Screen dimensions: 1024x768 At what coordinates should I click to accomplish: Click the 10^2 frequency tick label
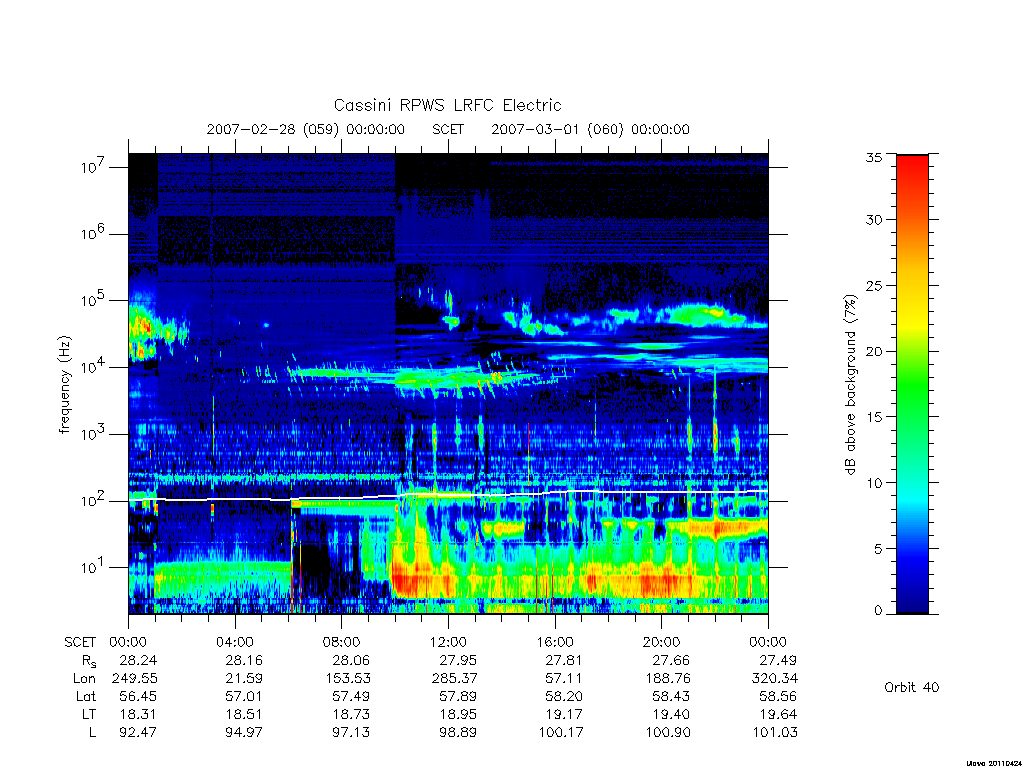(94, 500)
